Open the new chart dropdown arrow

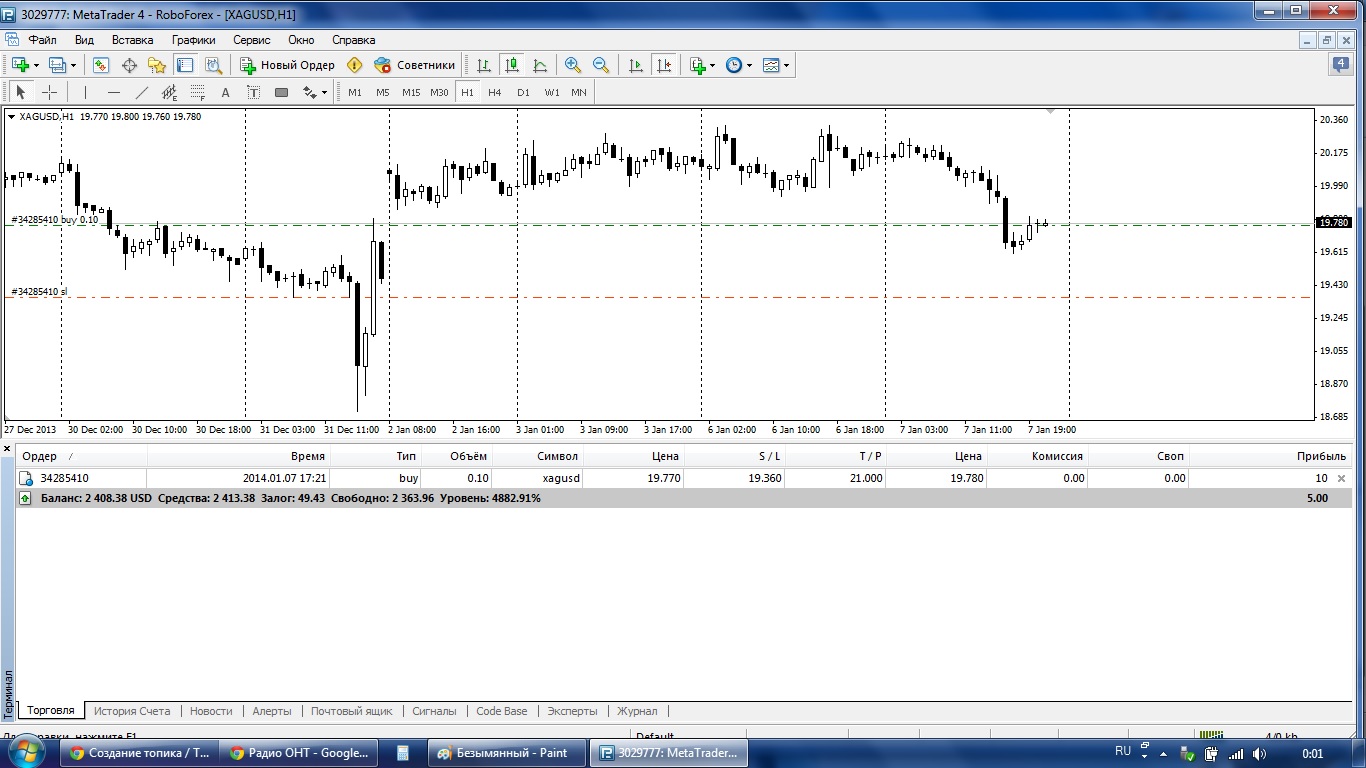tap(36, 65)
